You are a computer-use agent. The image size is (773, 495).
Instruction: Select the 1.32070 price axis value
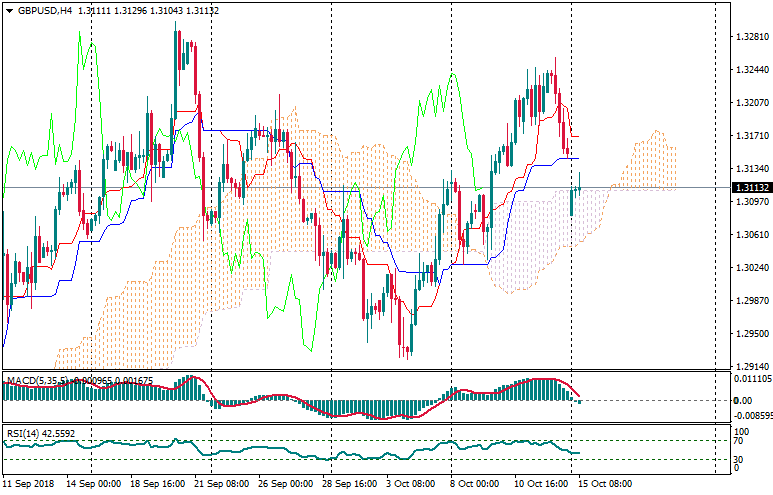click(750, 103)
